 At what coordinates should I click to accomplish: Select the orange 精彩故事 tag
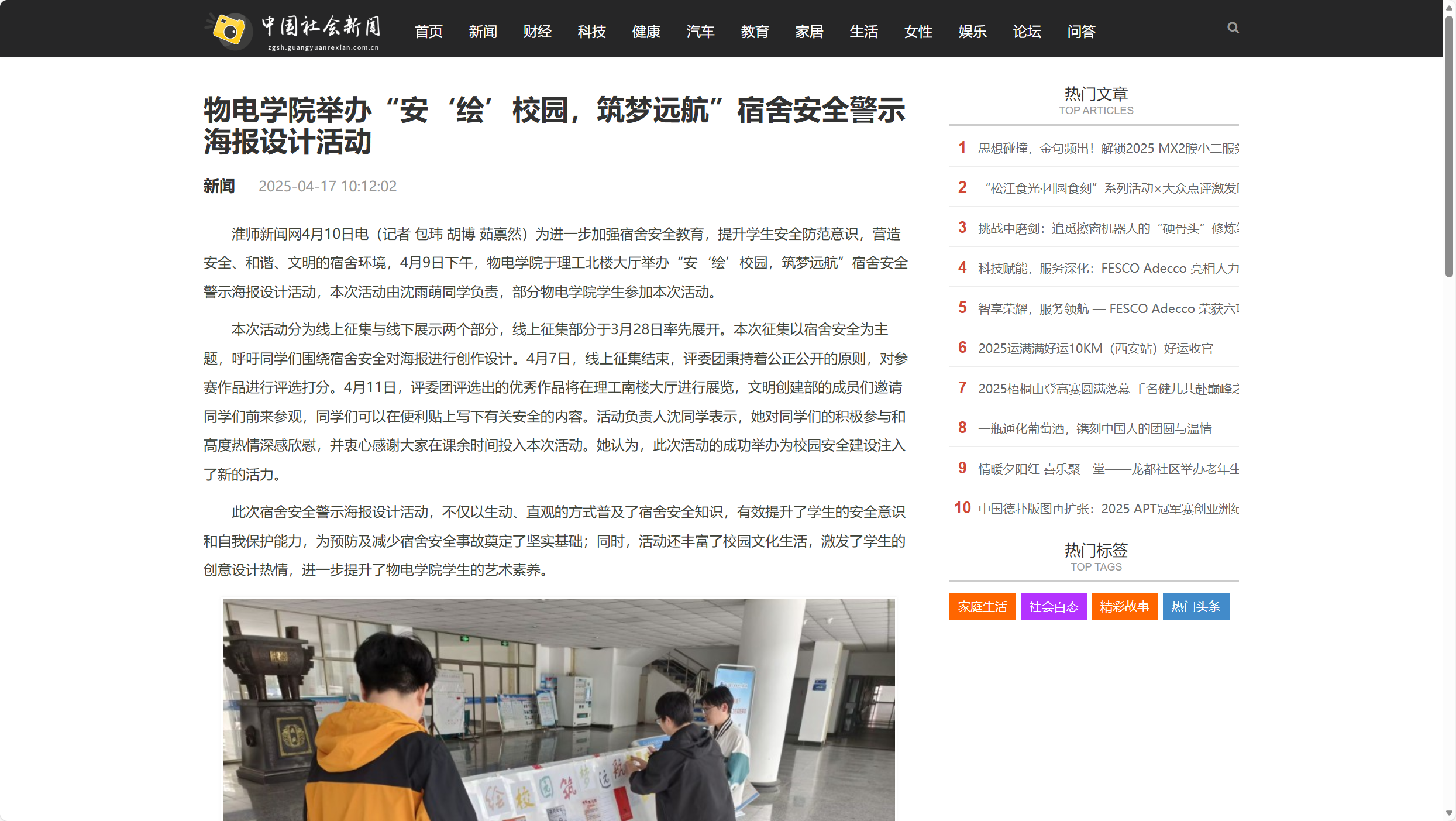coord(1124,606)
